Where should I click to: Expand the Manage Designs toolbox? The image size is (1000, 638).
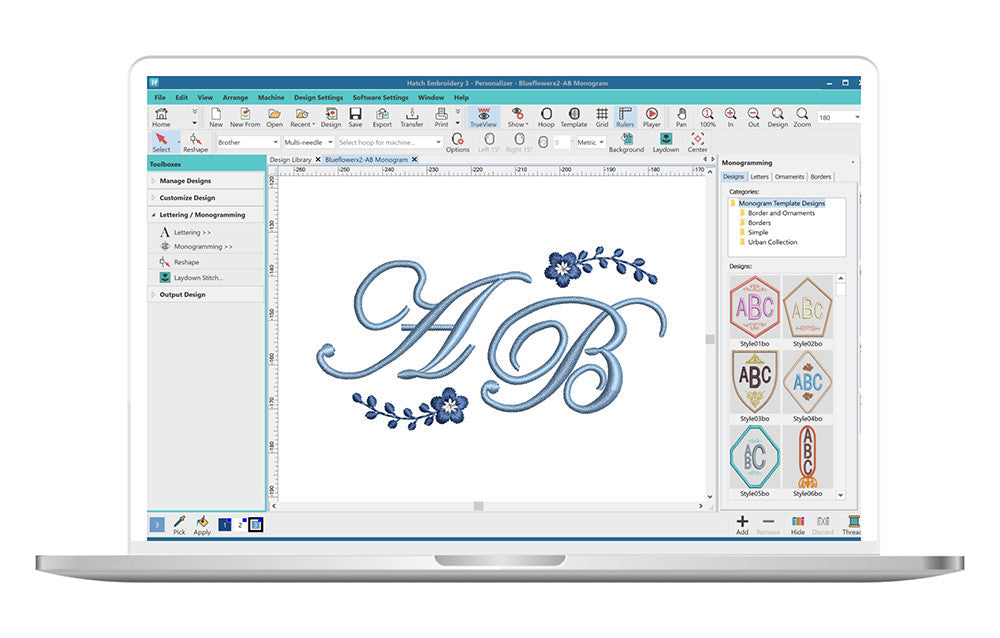[x=186, y=181]
